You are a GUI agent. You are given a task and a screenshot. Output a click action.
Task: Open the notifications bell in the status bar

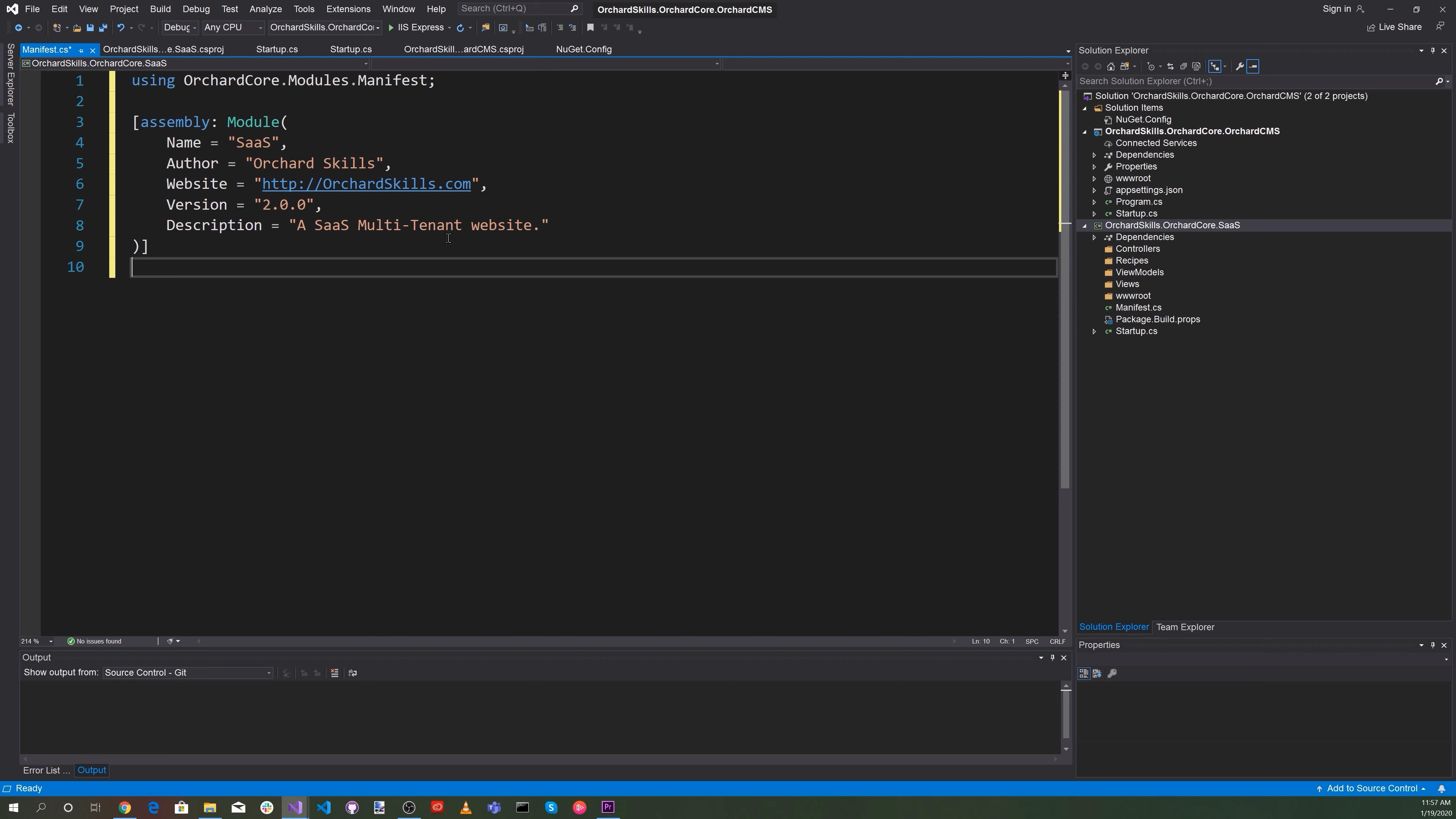[1442, 789]
